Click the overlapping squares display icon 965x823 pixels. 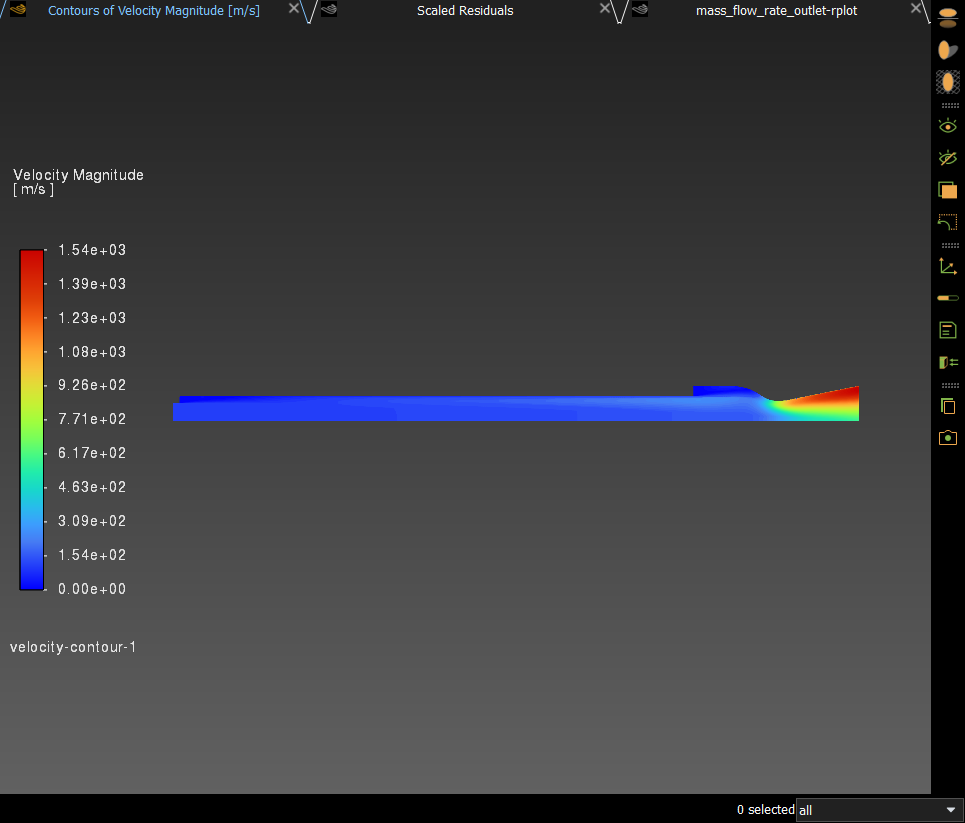[948, 190]
